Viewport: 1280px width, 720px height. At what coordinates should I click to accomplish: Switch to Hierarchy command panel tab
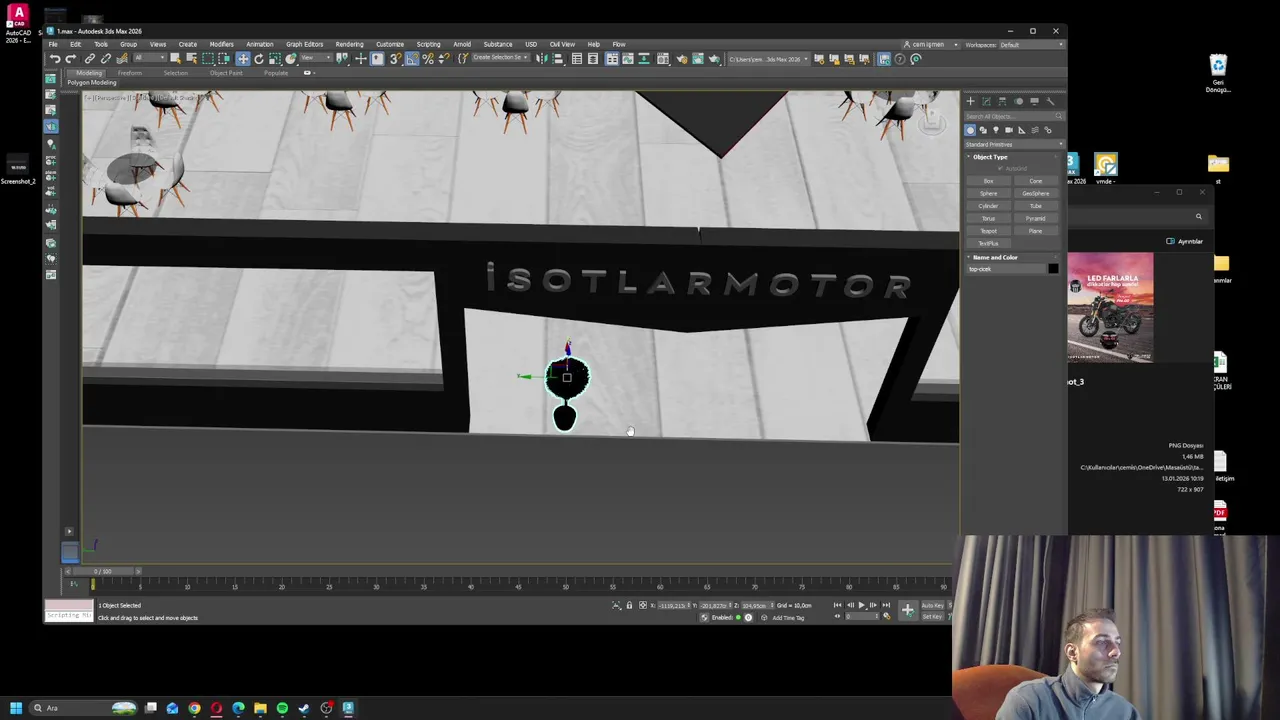pos(1002,101)
